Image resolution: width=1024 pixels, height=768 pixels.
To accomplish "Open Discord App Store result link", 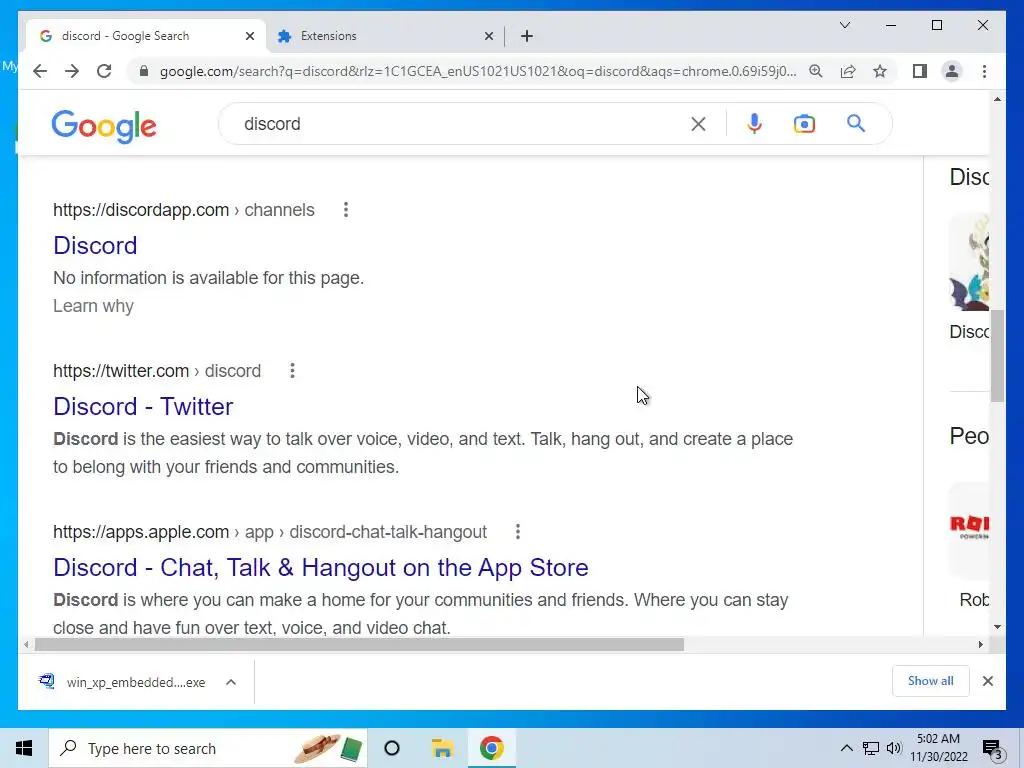I will point(321,568).
